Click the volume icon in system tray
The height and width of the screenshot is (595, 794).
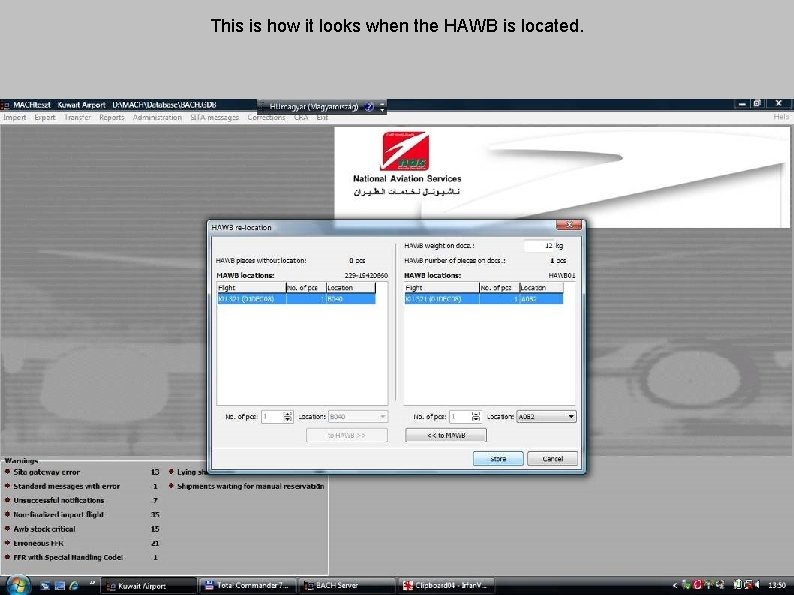pos(756,585)
